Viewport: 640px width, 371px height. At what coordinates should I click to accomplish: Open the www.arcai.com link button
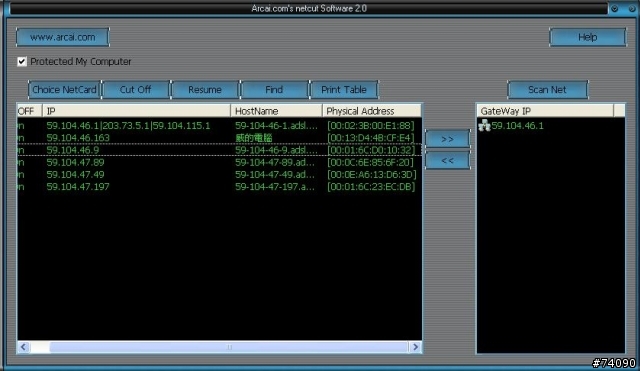click(62, 37)
